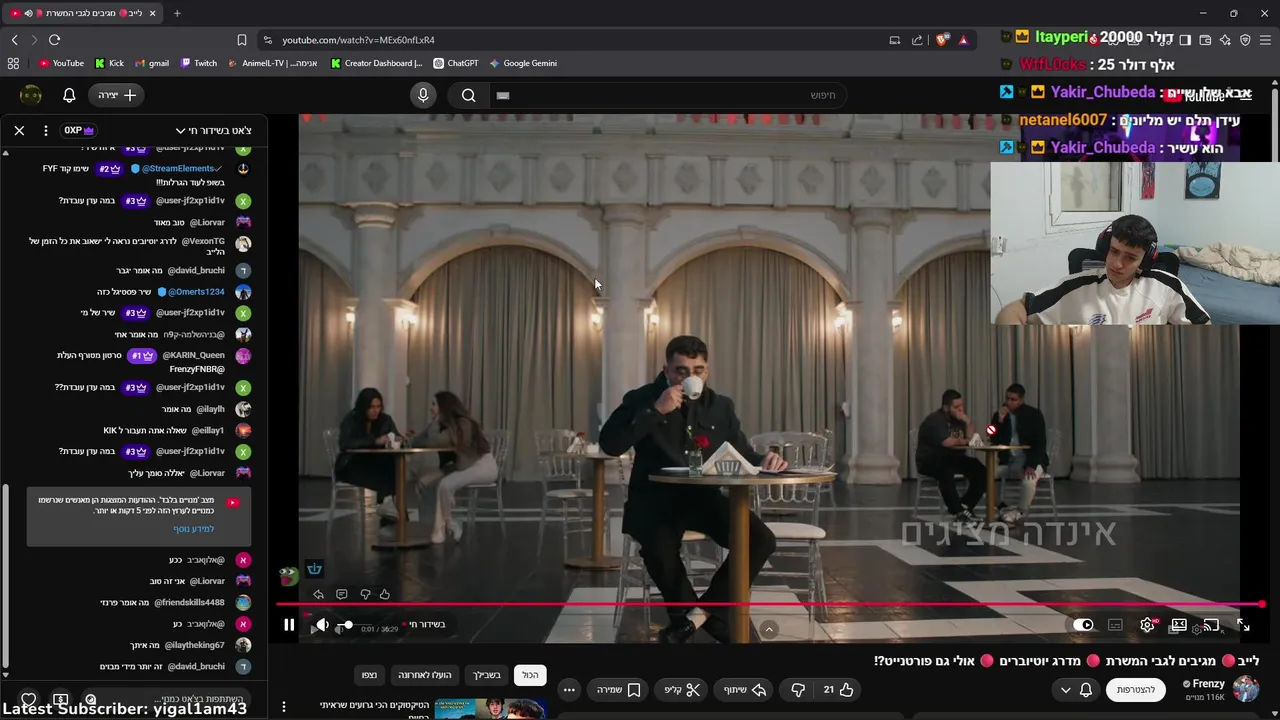1280x720 pixels.
Task: Open the Google Gemini bookmark
Action: pos(523,63)
